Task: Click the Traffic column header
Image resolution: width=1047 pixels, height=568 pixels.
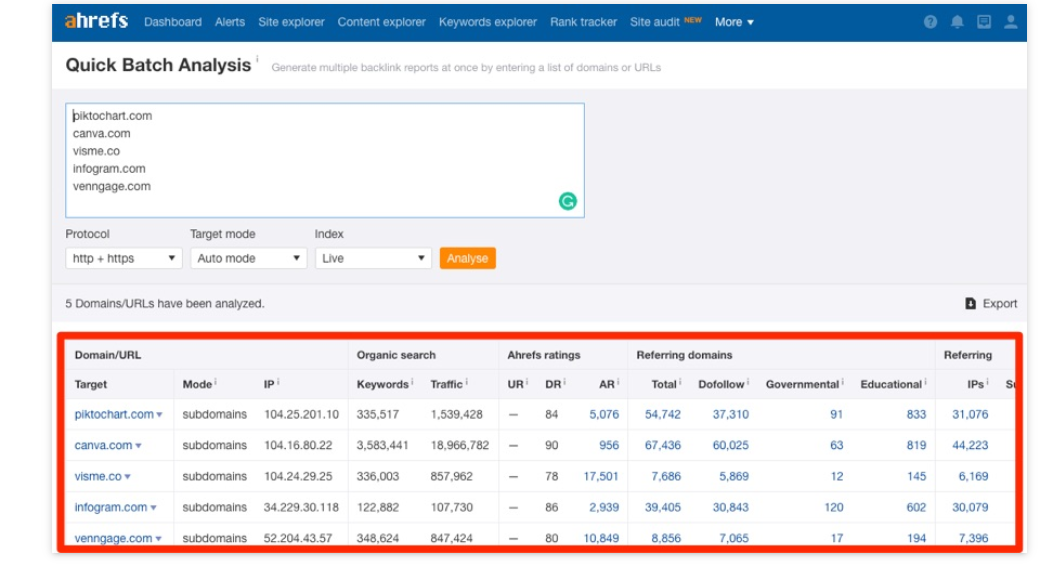Action: tap(447, 384)
